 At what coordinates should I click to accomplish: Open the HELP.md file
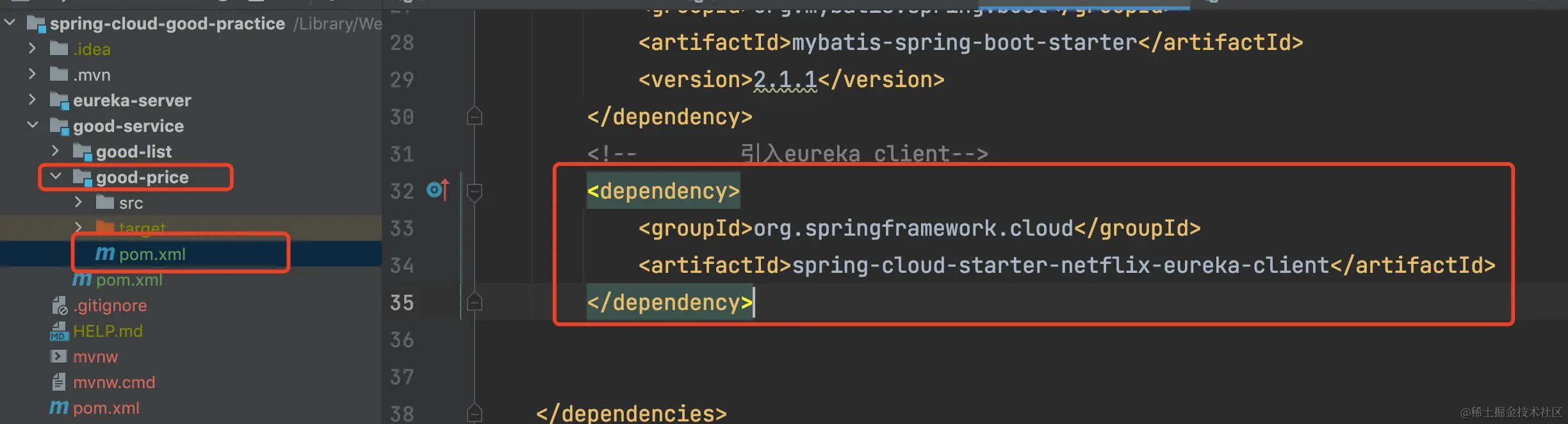pyautogui.click(x=108, y=331)
